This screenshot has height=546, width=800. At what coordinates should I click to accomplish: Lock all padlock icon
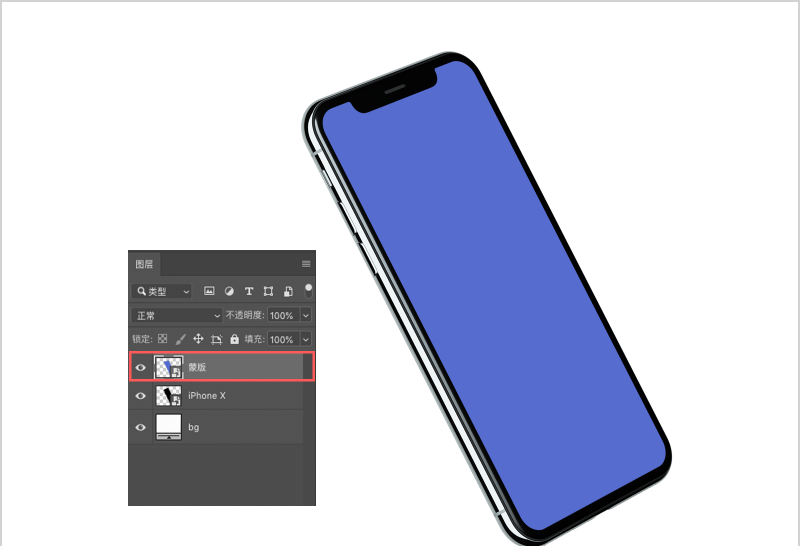point(235,339)
